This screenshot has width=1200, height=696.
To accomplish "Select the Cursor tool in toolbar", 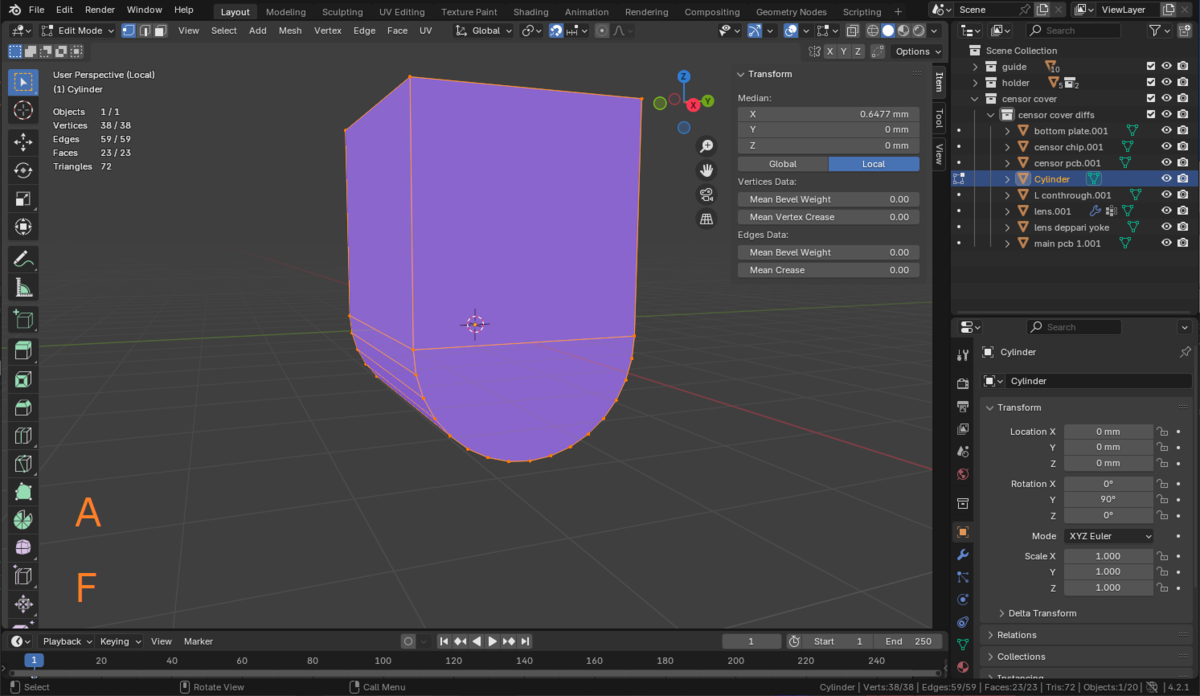I will point(23,110).
